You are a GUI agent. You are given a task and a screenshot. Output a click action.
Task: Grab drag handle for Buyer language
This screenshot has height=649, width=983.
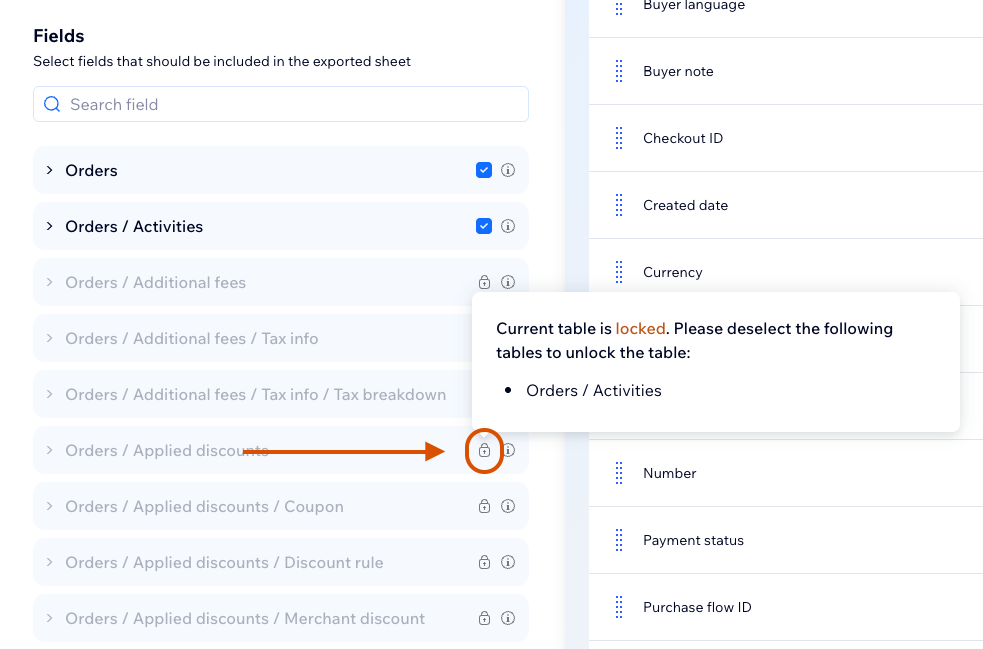point(619,7)
